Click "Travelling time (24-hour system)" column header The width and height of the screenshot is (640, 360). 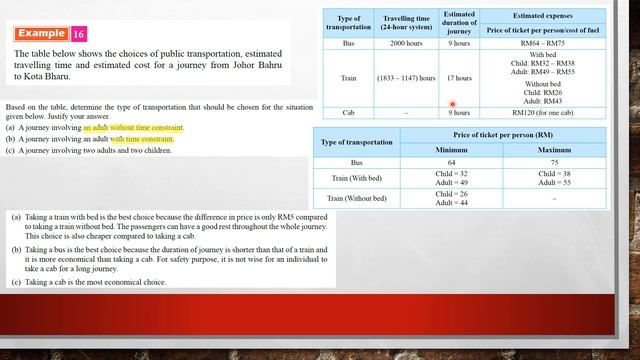click(406, 23)
